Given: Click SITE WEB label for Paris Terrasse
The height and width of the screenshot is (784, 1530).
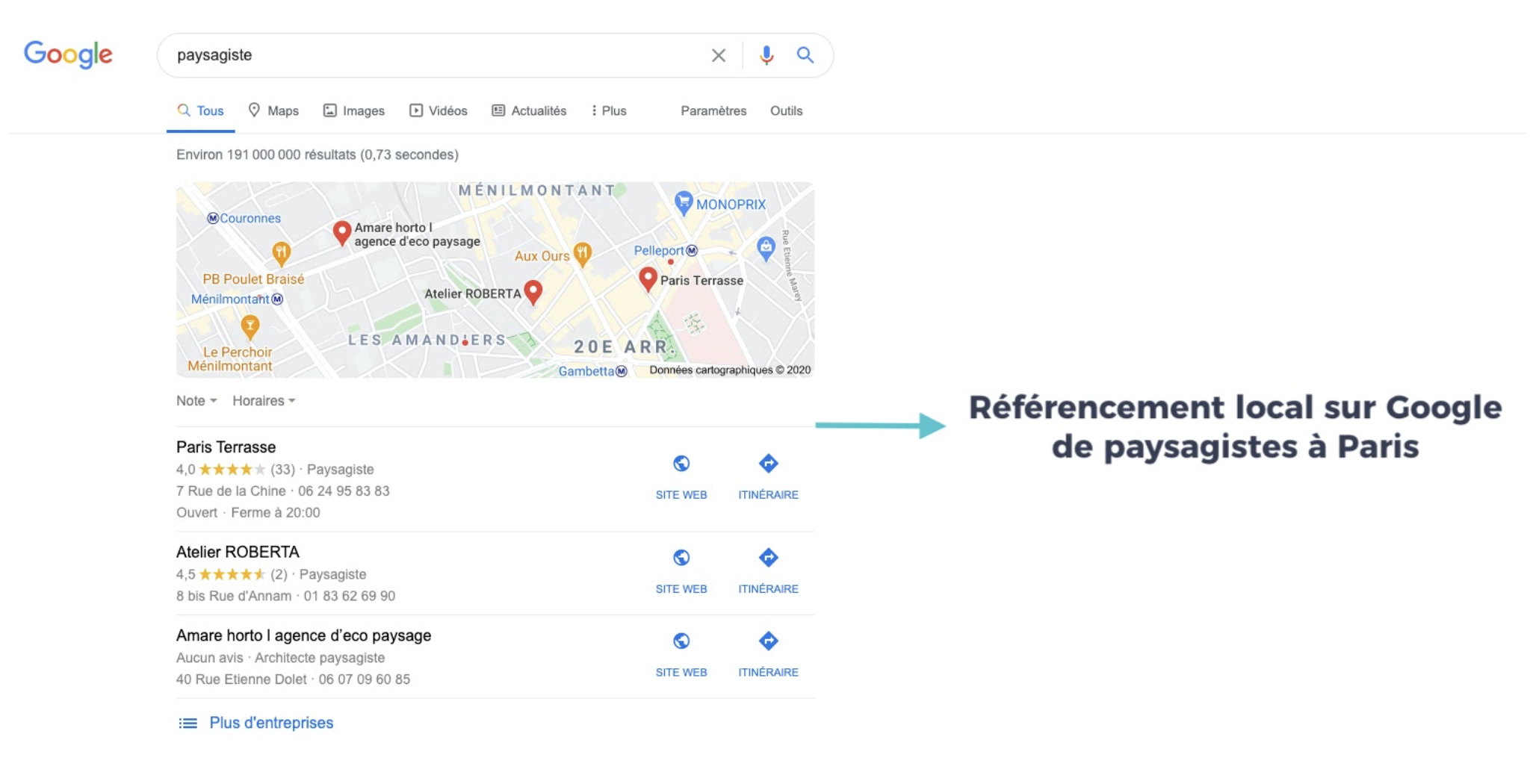Looking at the screenshot, I should tap(681, 494).
